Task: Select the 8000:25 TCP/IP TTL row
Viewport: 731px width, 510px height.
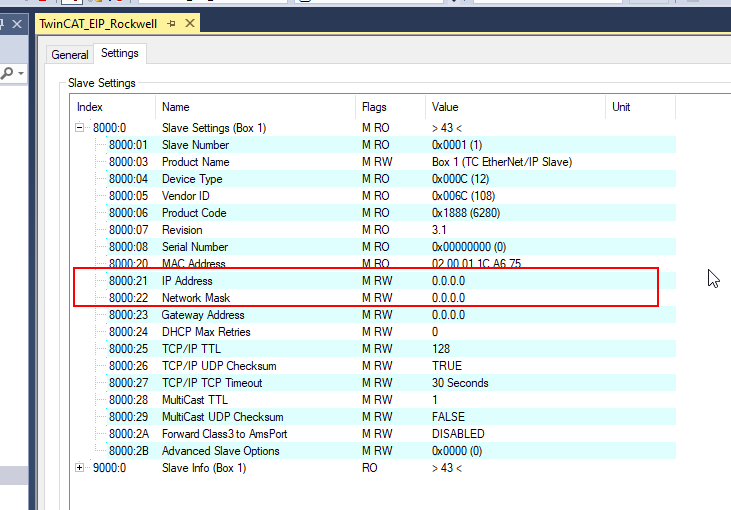Action: [373, 349]
